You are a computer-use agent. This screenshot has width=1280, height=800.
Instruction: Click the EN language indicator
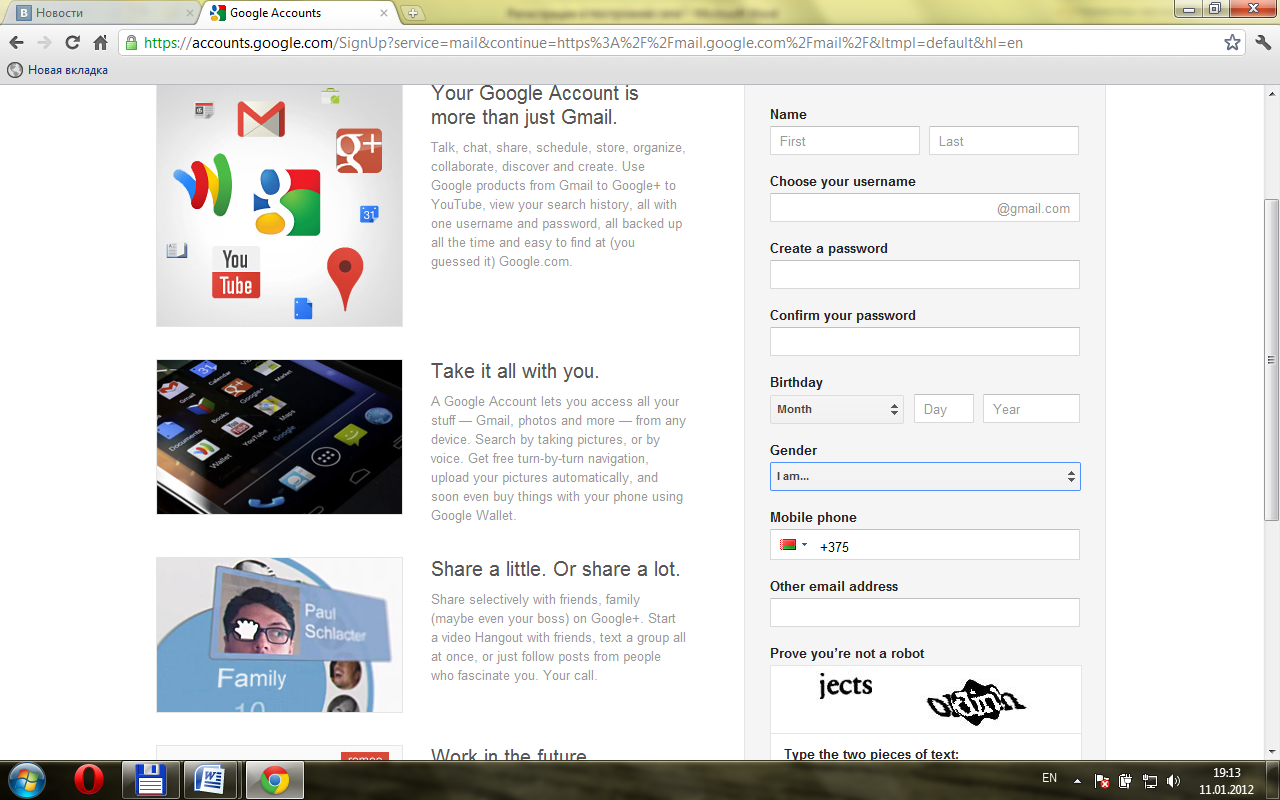pos(1049,778)
